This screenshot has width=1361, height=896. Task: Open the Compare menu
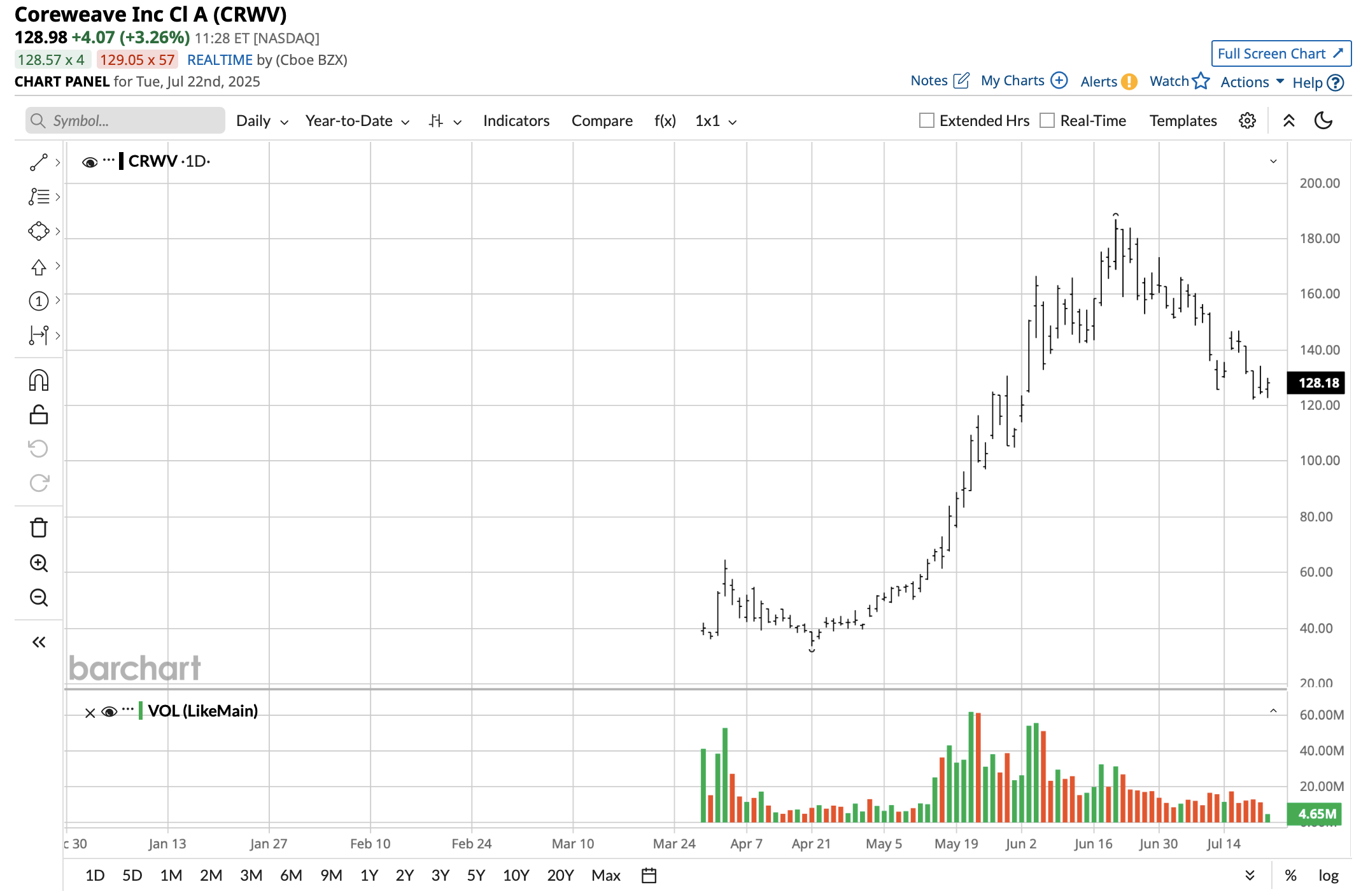point(602,121)
